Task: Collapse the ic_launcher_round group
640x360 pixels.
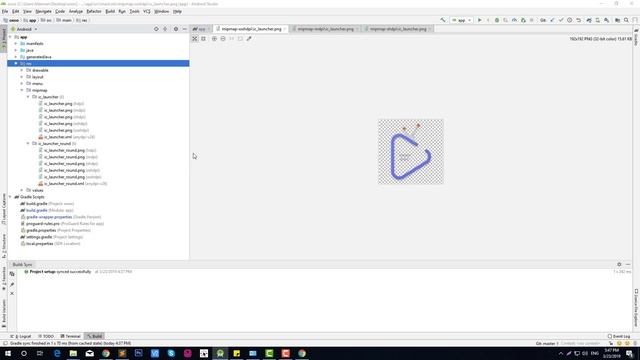Action: tap(28, 144)
